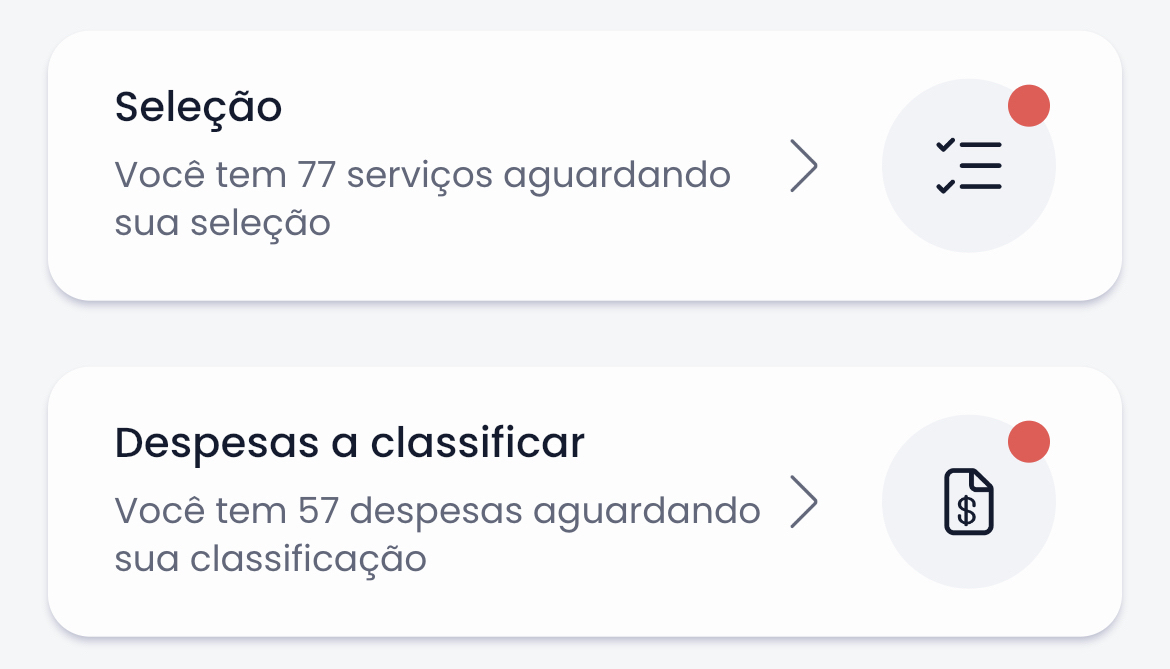Click the dollar sign inside the document icon

(x=967, y=510)
